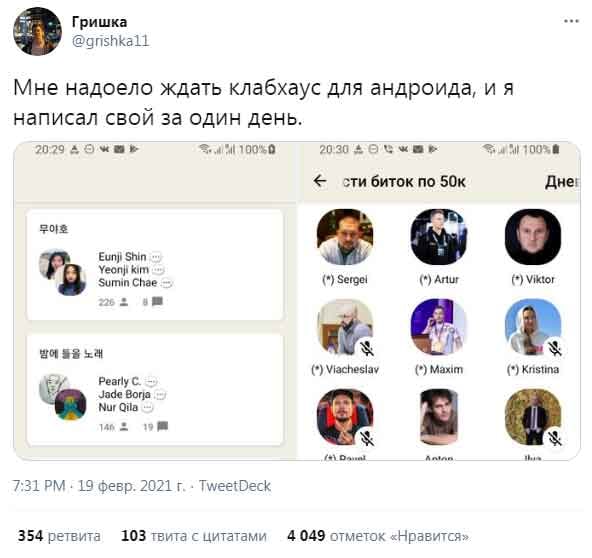
Task: Click the tweet timestamp 7:31 PM link
Action: click(x=39, y=486)
